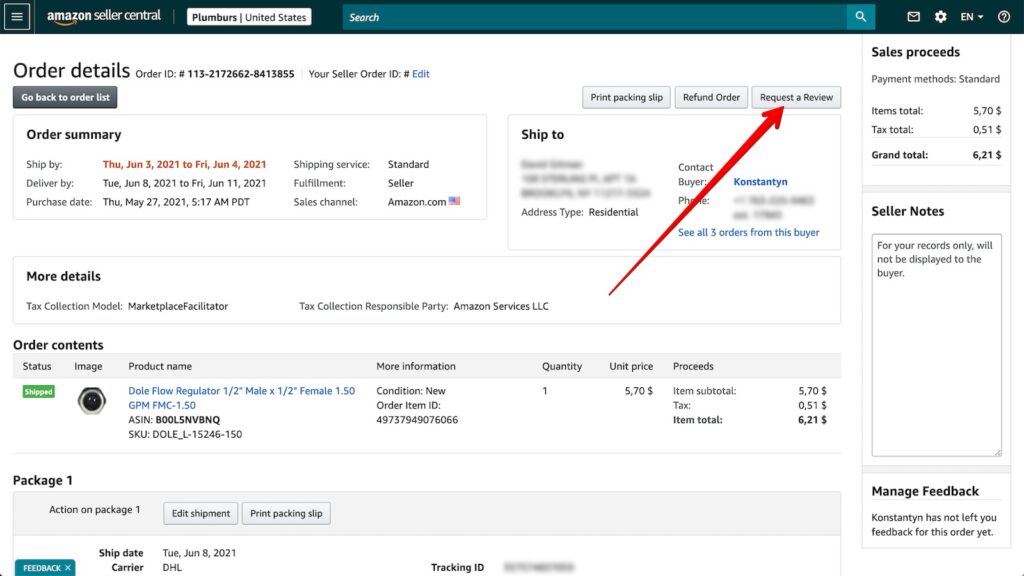Click the help question mark icon

tap(1003, 17)
